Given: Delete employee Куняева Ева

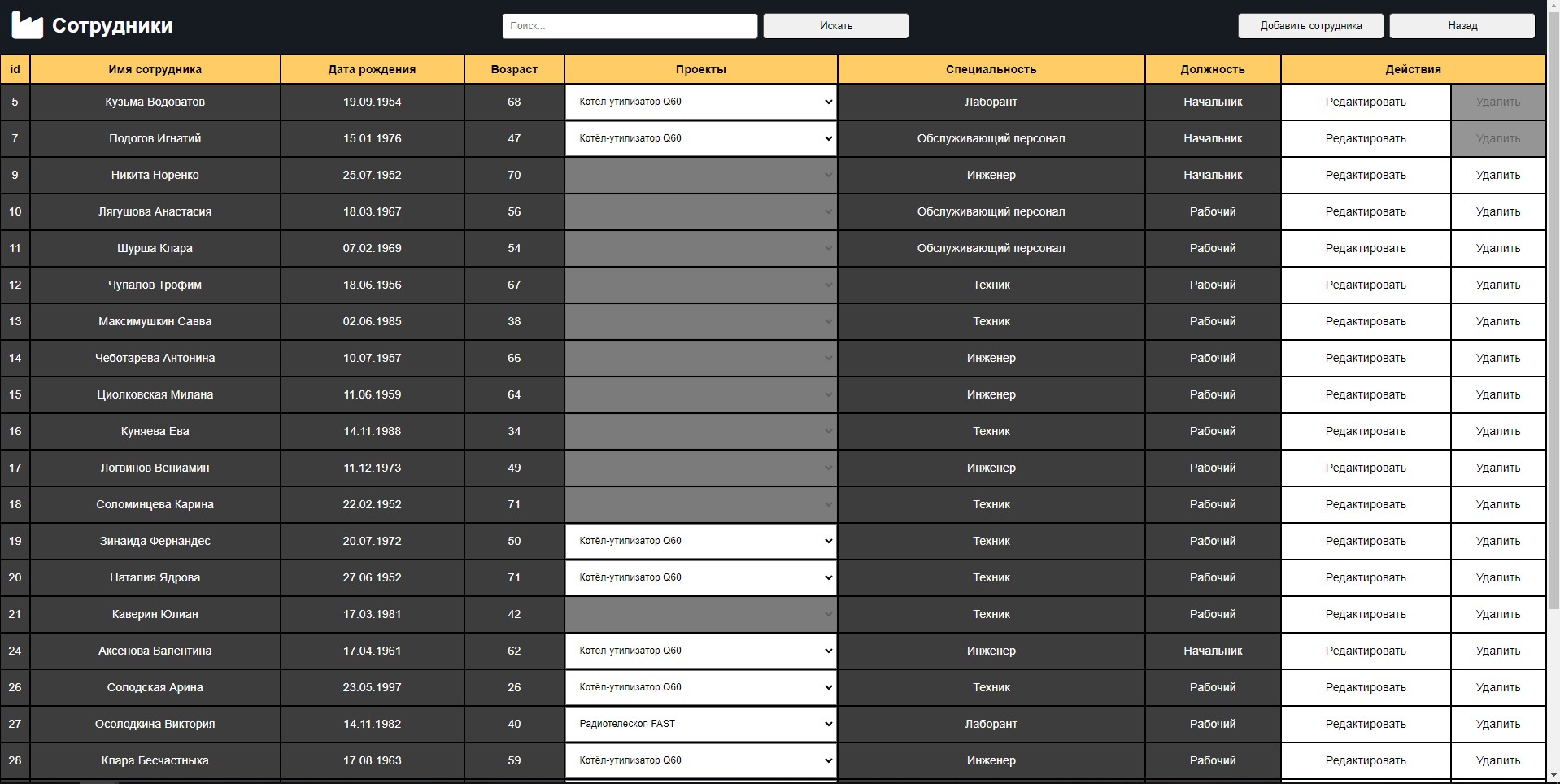Looking at the screenshot, I should coord(1498,432).
